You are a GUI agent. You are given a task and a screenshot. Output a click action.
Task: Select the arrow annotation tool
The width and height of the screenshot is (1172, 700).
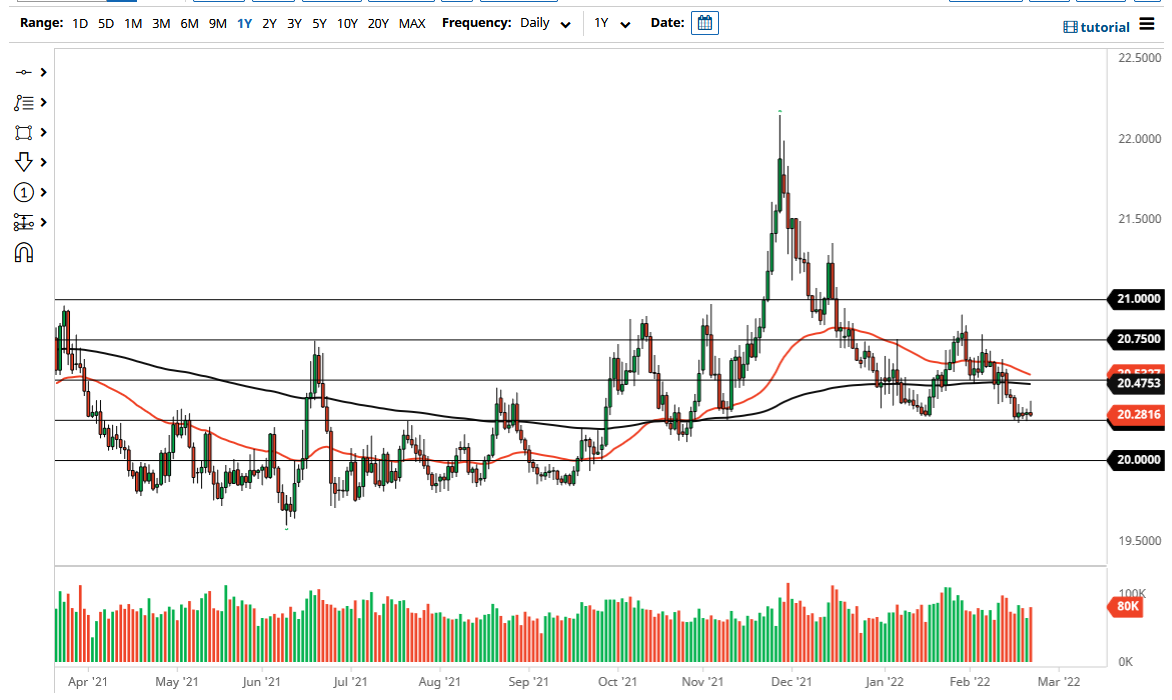coord(25,161)
